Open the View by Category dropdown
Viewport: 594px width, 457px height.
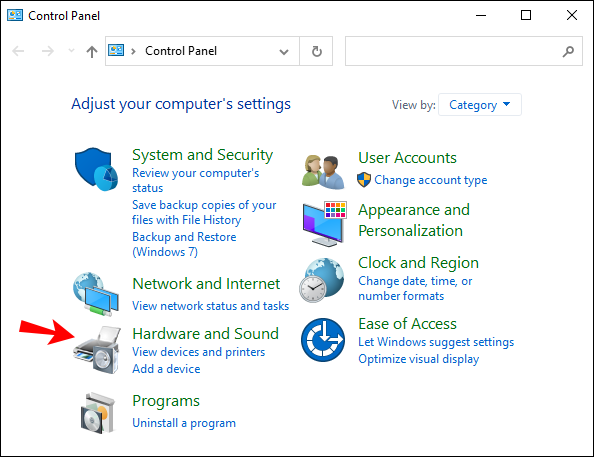pos(480,105)
